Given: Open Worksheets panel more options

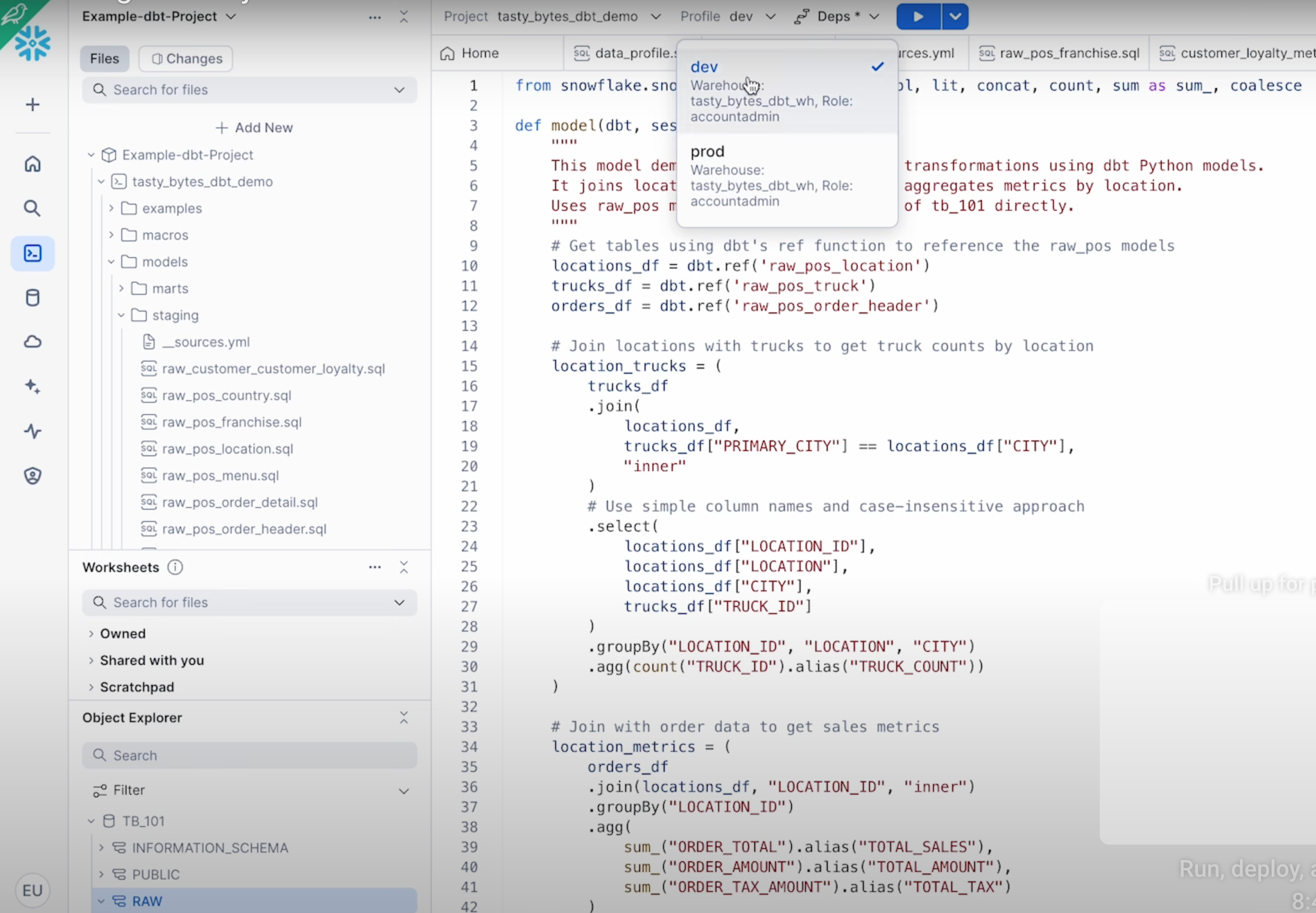Looking at the screenshot, I should (375, 567).
